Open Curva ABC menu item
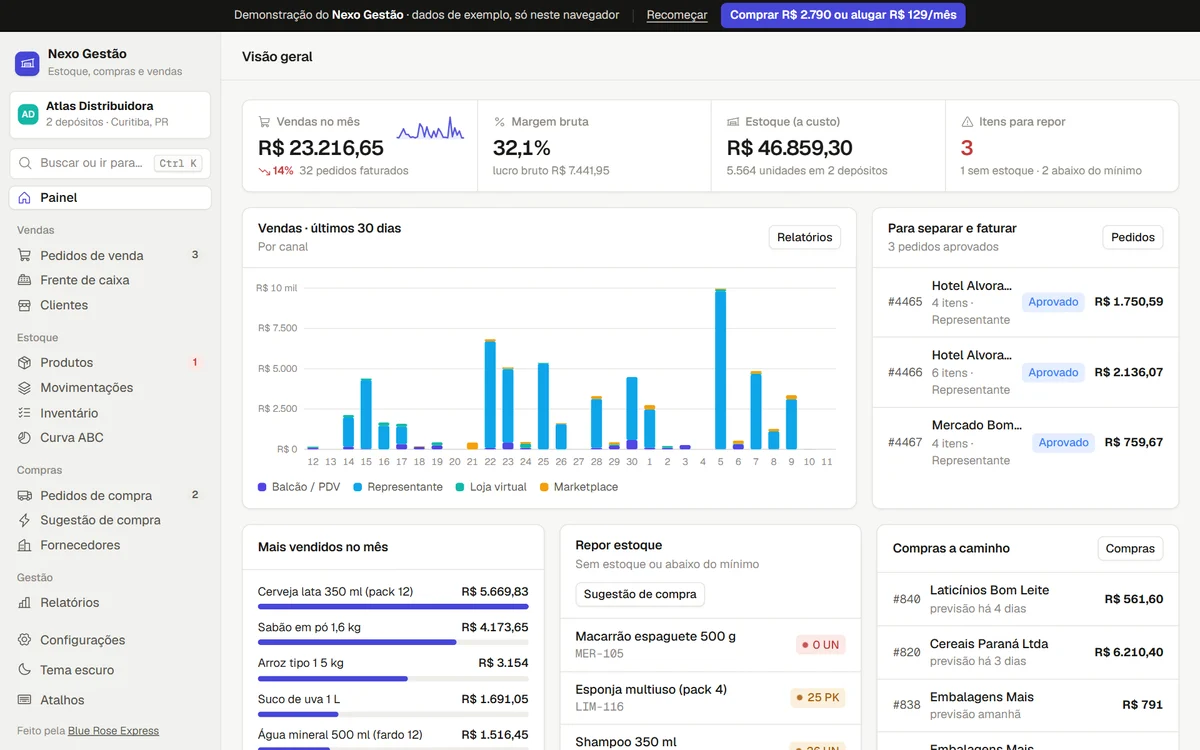 [110, 437]
